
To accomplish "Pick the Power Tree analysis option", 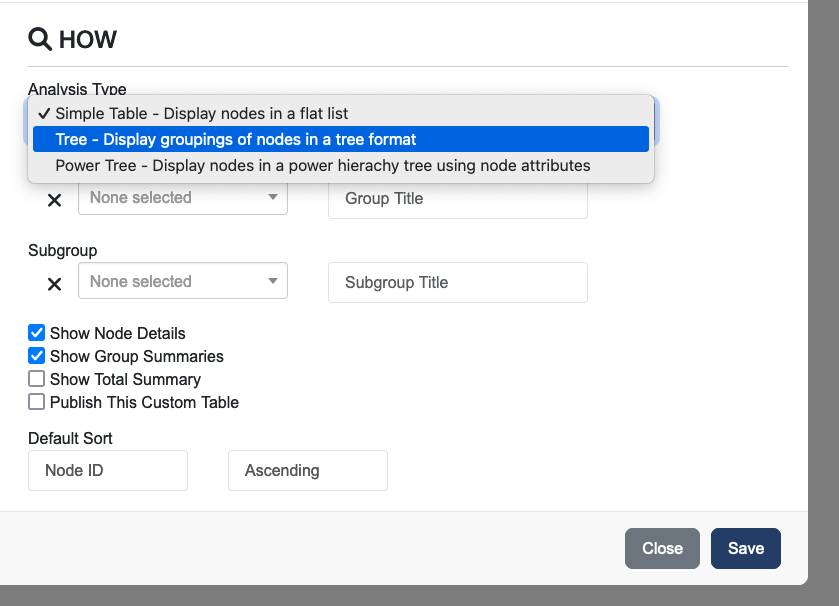I will click(322, 165).
